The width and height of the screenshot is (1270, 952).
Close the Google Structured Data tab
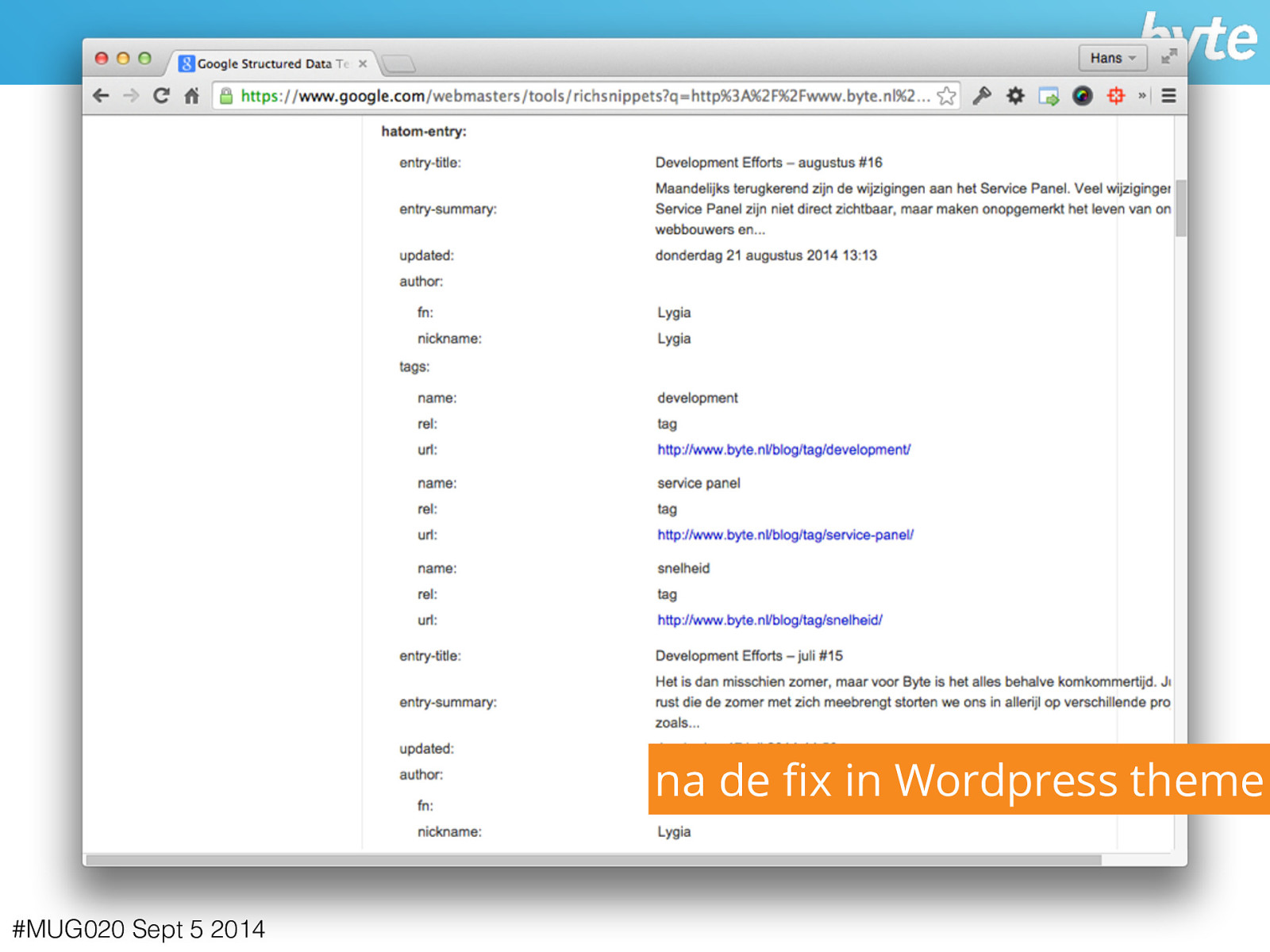[x=363, y=63]
